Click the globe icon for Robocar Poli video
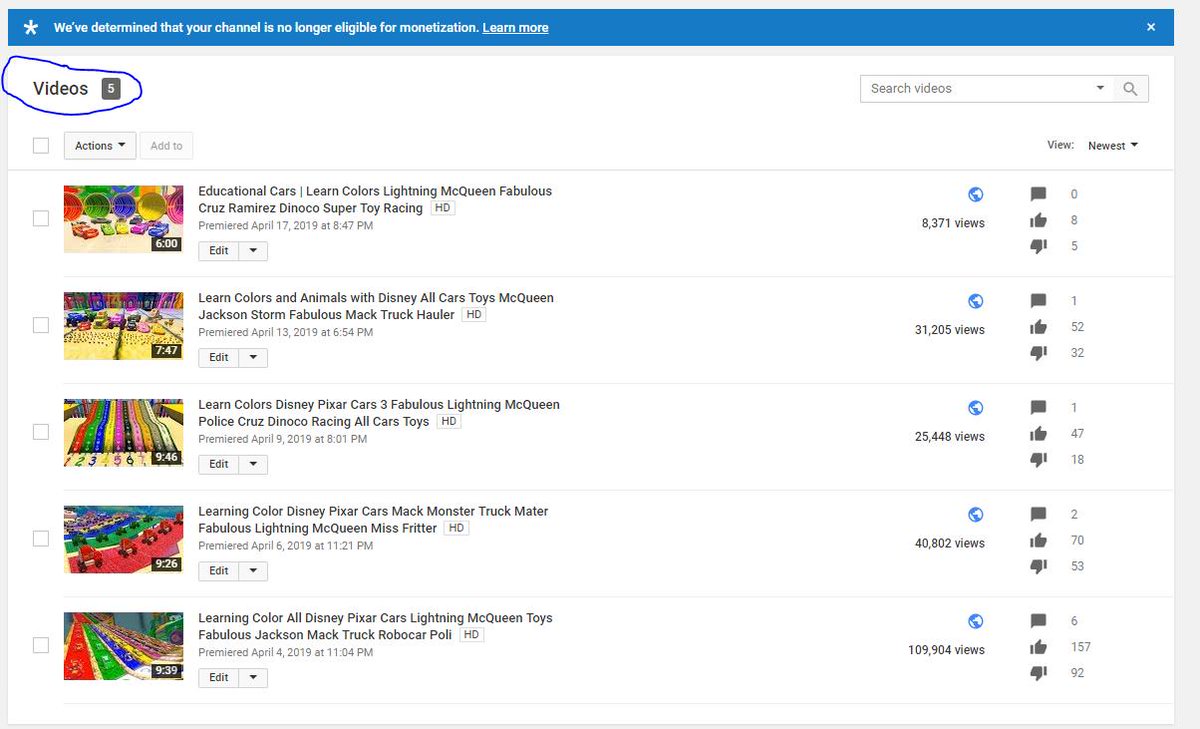Image resolution: width=1200 pixels, height=729 pixels. (x=976, y=621)
